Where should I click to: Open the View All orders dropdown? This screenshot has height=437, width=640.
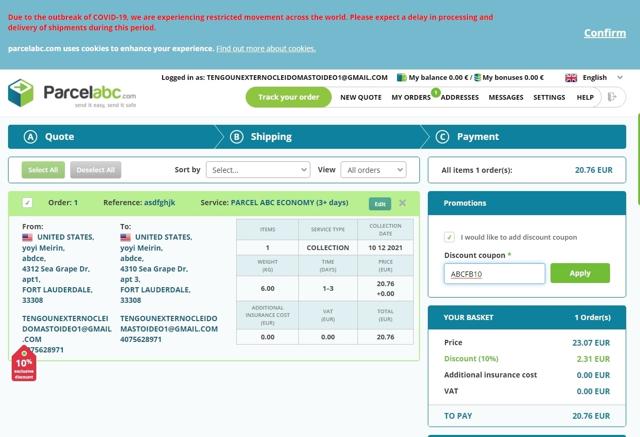click(x=373, y=170)
